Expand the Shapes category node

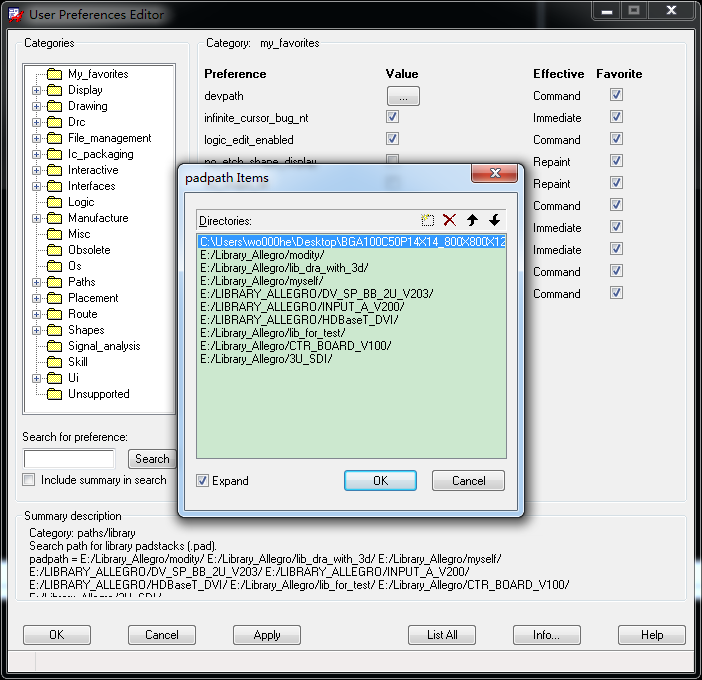coord(37,330)
